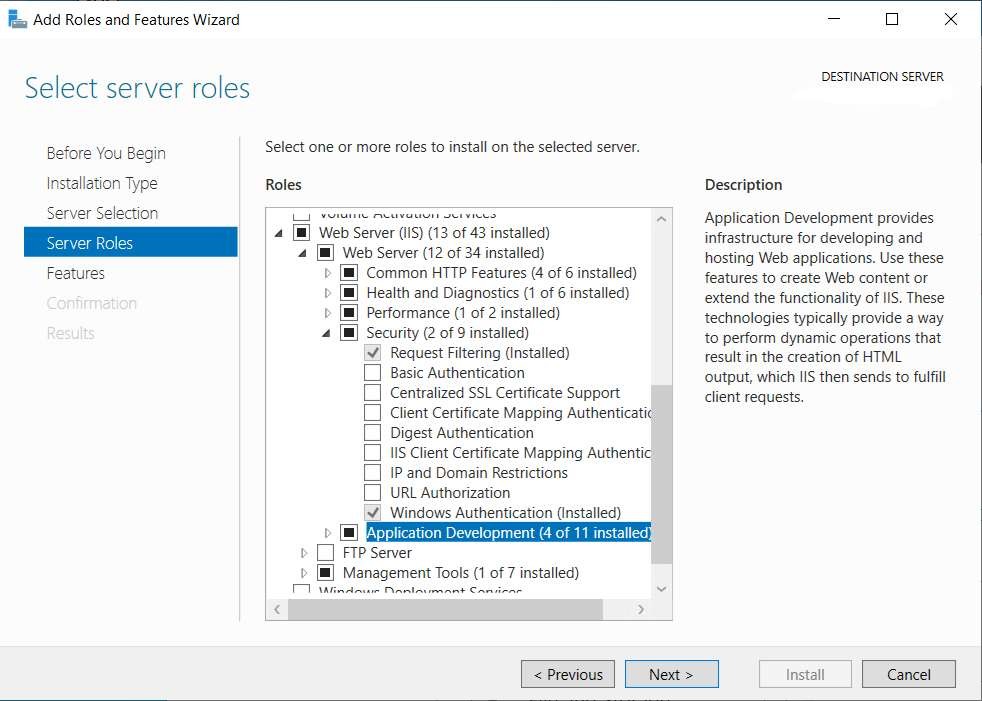Go to Before You Begin step

106,153
